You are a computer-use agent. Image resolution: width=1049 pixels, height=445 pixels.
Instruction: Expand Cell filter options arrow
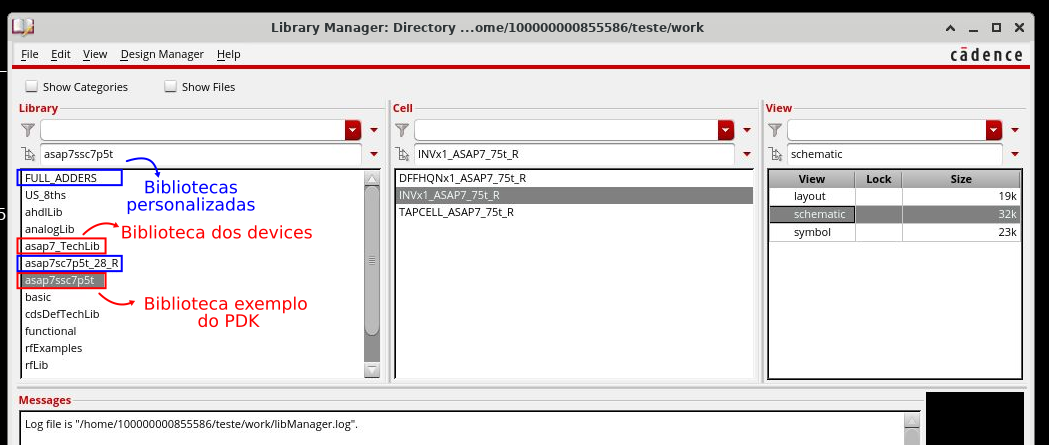[747, 130]
